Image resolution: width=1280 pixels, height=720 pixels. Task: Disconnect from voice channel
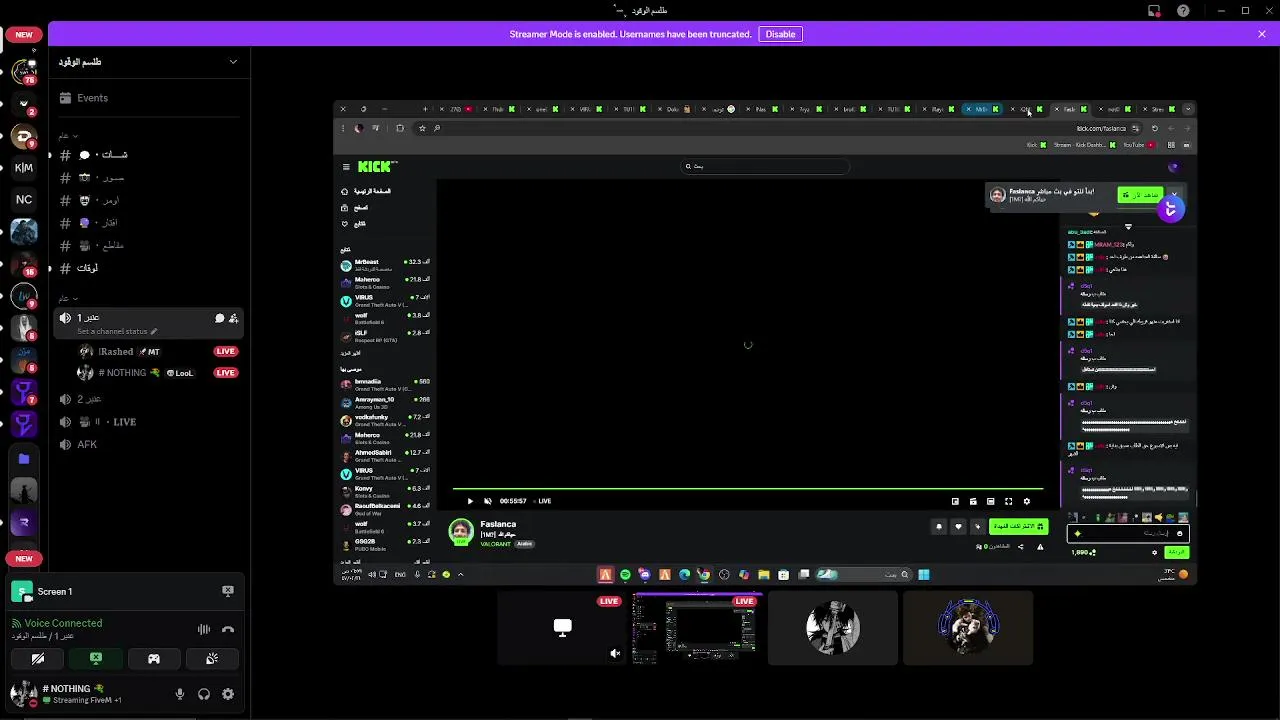(228, 629)
